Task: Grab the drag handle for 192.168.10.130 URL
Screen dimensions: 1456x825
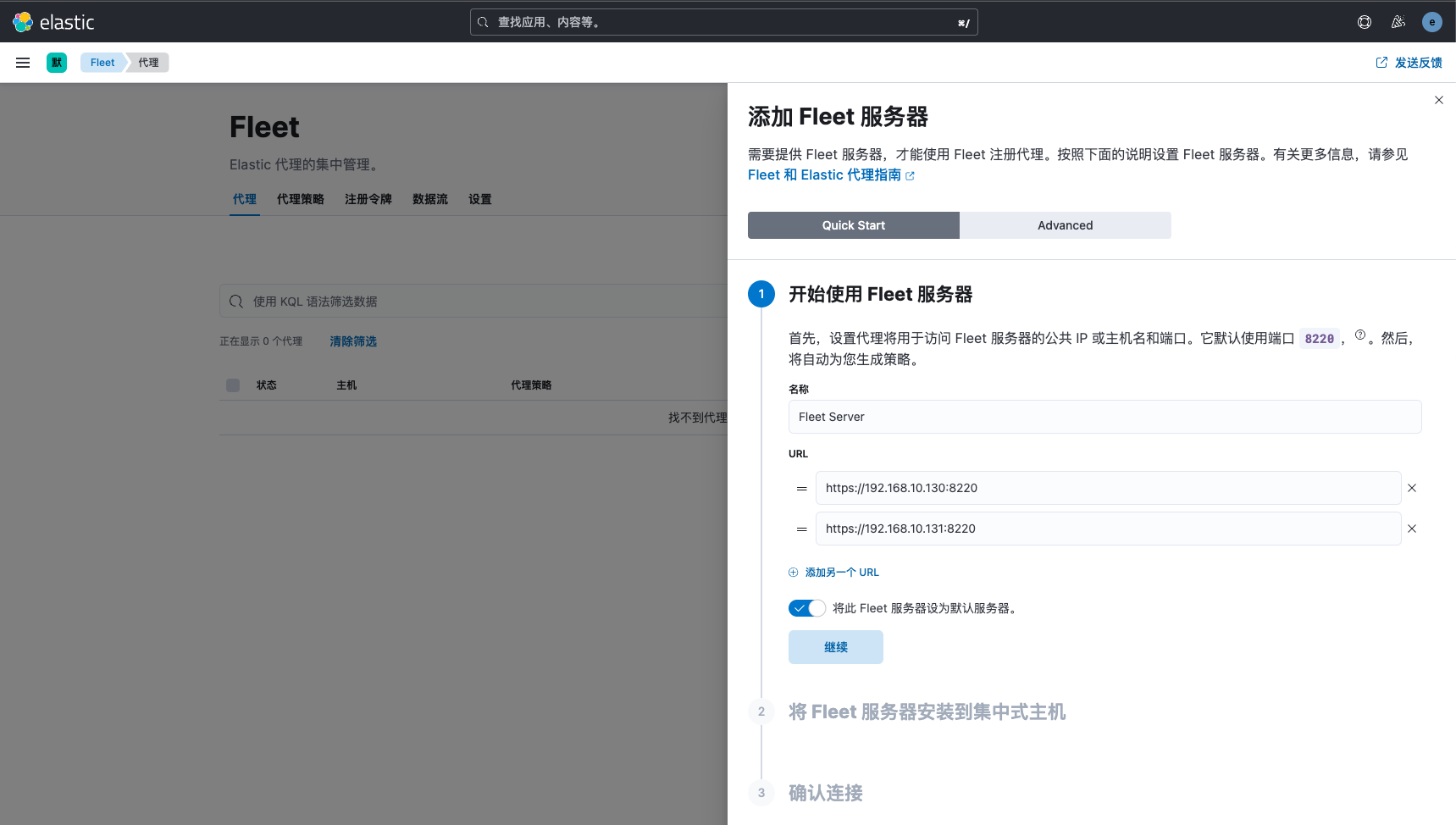Action: [x=802, y=489]
